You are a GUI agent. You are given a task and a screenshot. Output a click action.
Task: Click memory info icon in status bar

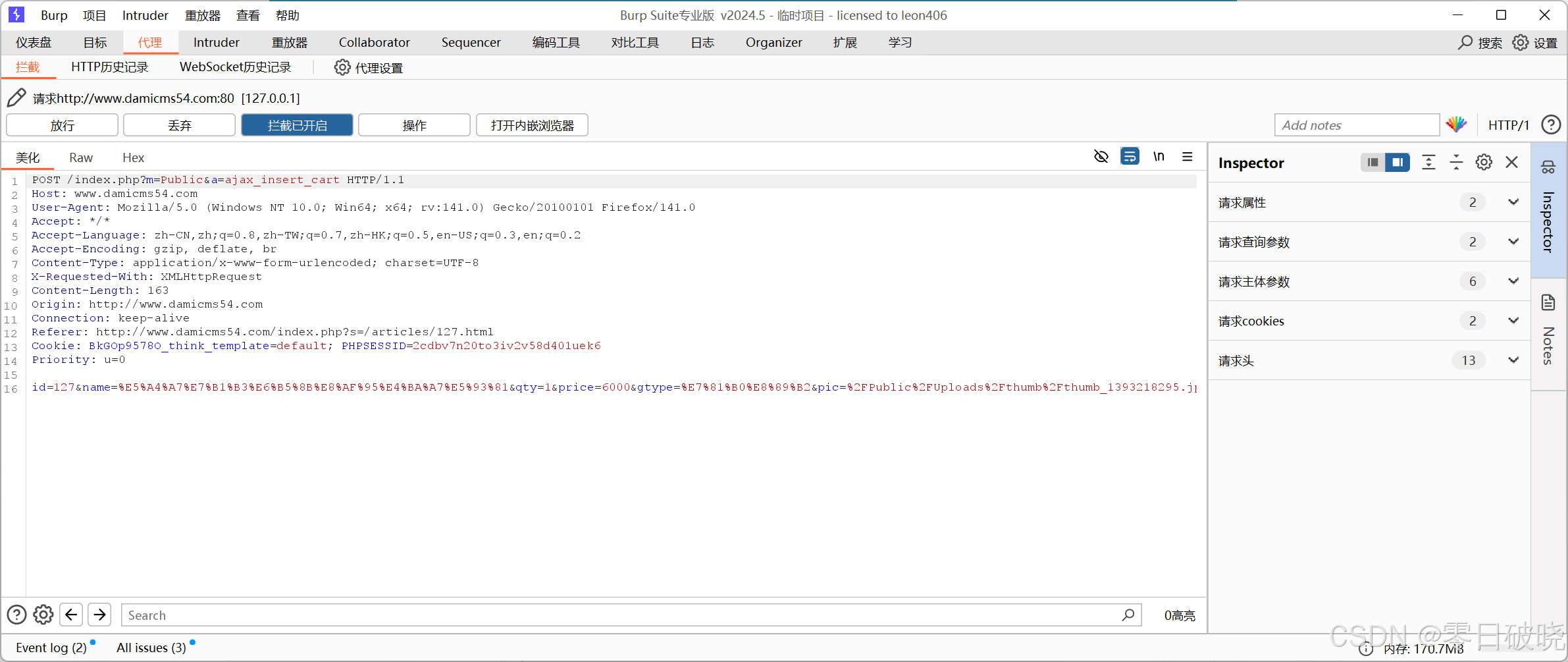[1367, 649]
